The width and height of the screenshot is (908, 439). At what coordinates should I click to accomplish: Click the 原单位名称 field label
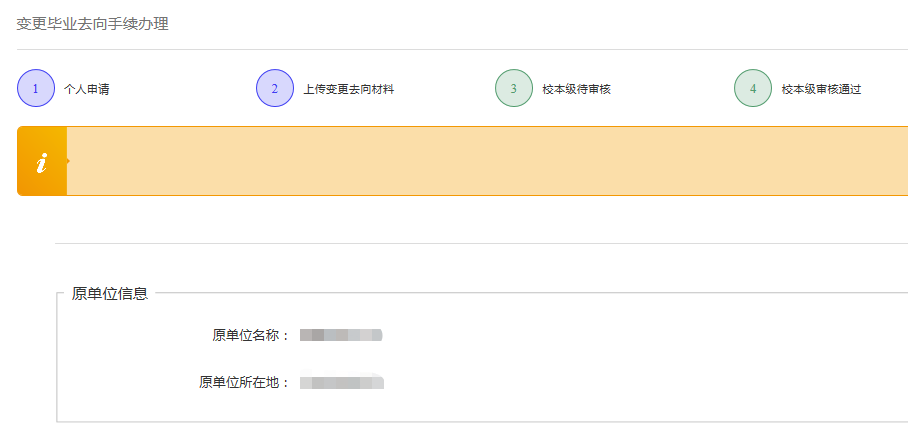[250, 335]
